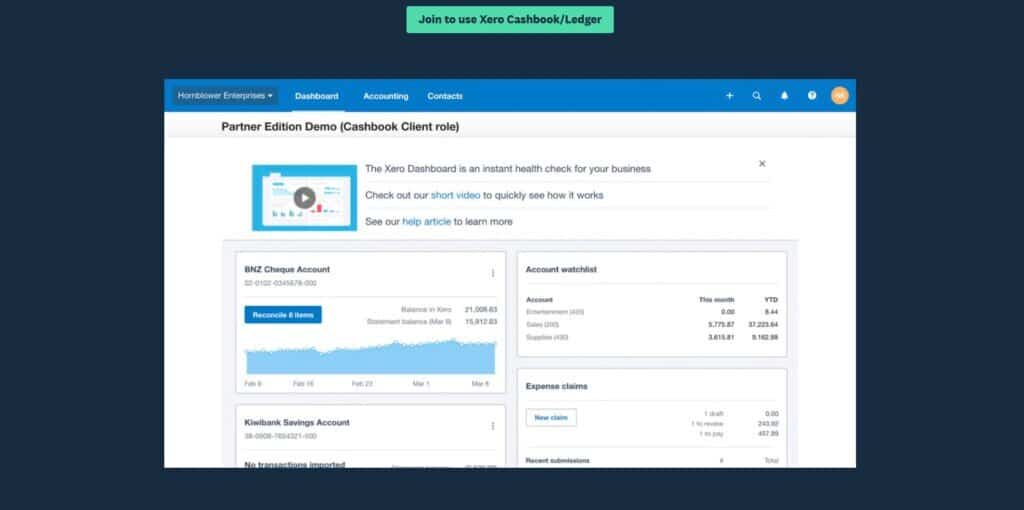Play the Xero dashboard intro video
The width and height of the screenshot is (1024, 510).
pos(304,197)
